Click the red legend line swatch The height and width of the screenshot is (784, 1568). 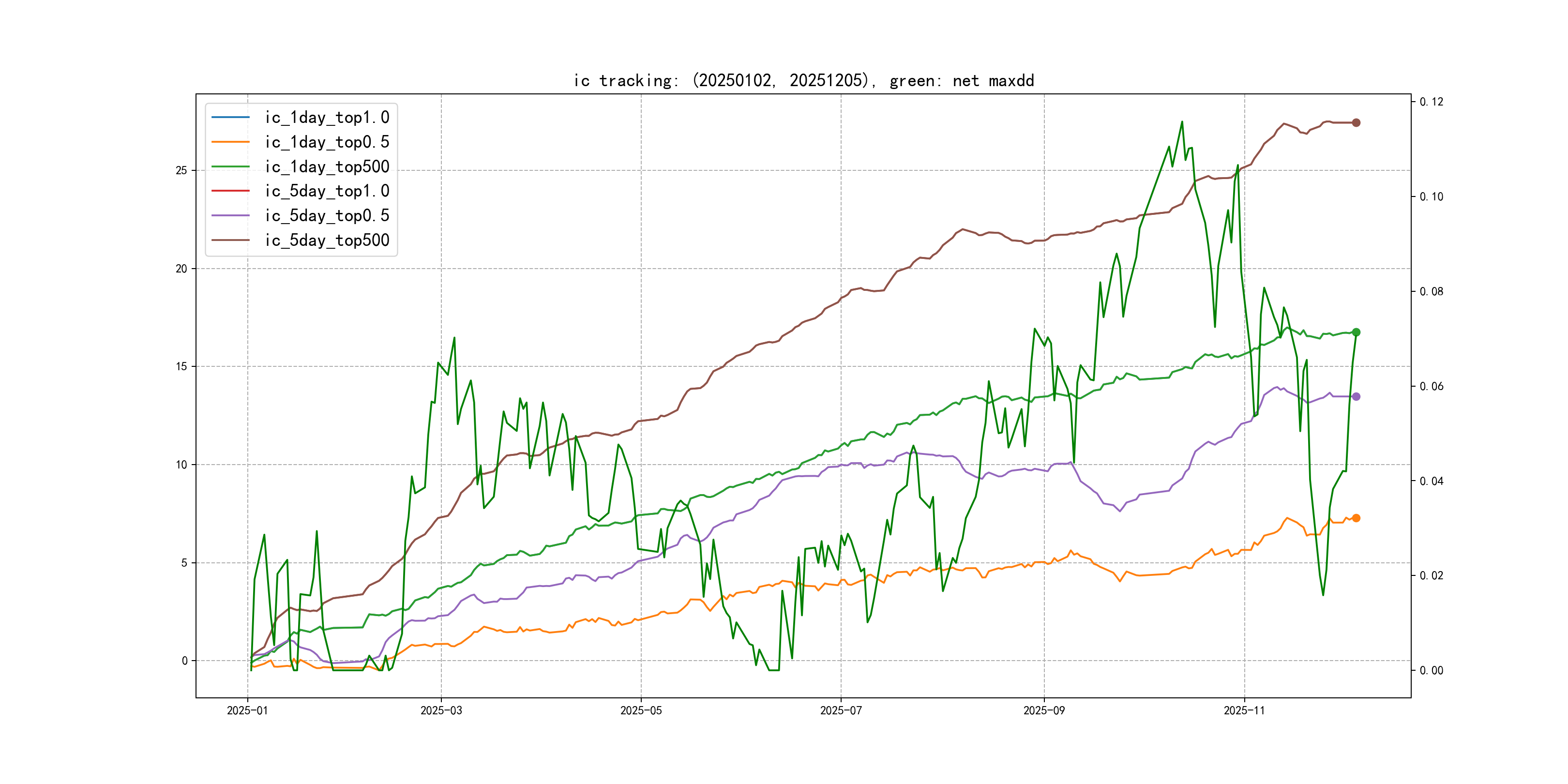pos(230,191)
